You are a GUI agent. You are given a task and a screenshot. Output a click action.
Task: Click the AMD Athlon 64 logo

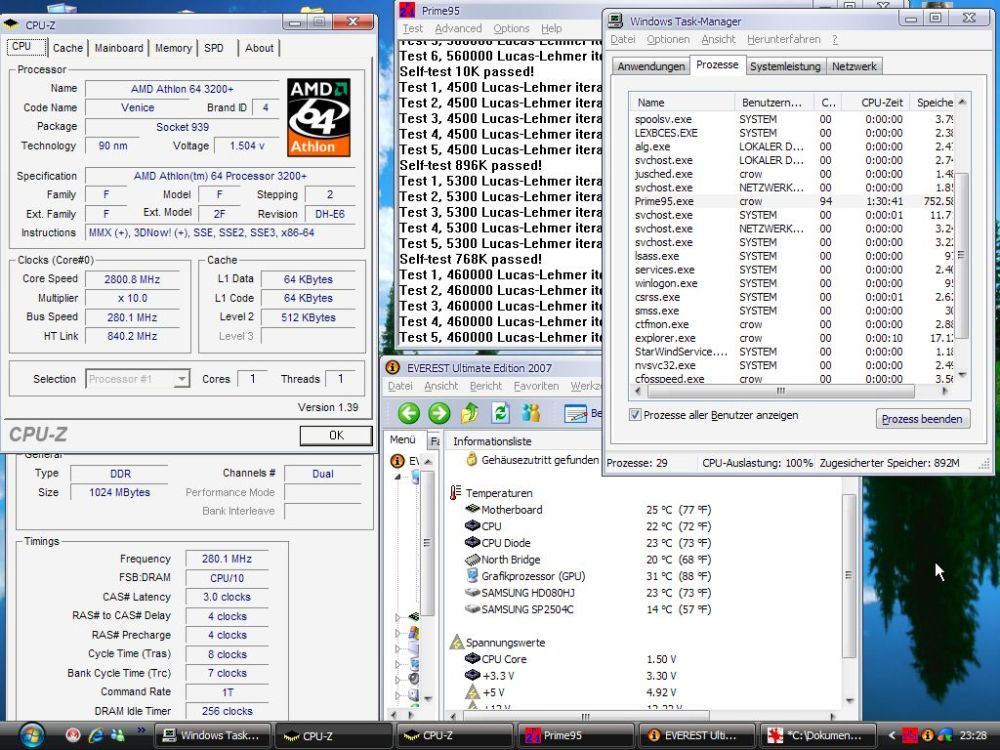click(318, 117)
